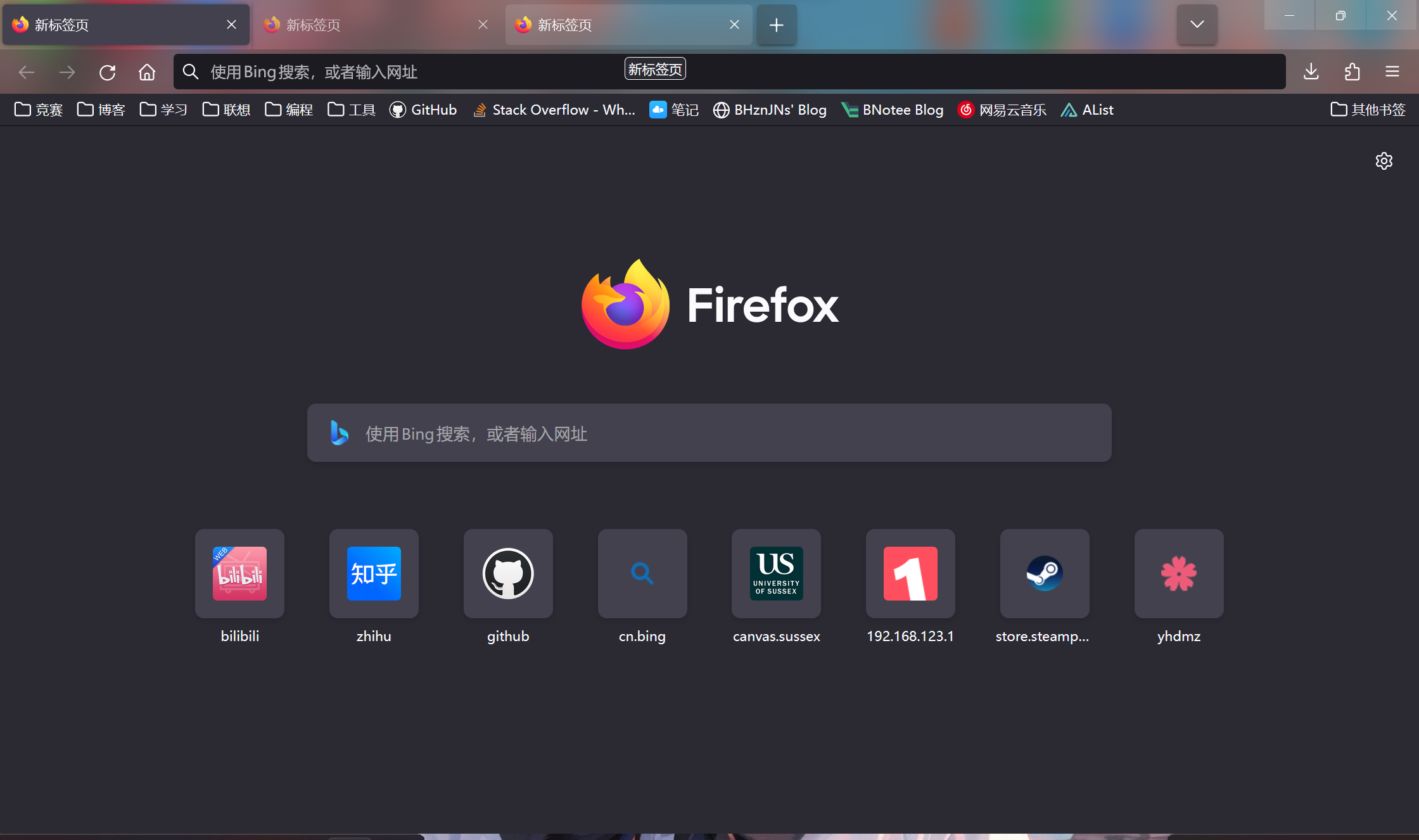The height and width of the screenshot is (840, 1419).
Task: Click the search magnifier in address bar
Action: (191, 72)
